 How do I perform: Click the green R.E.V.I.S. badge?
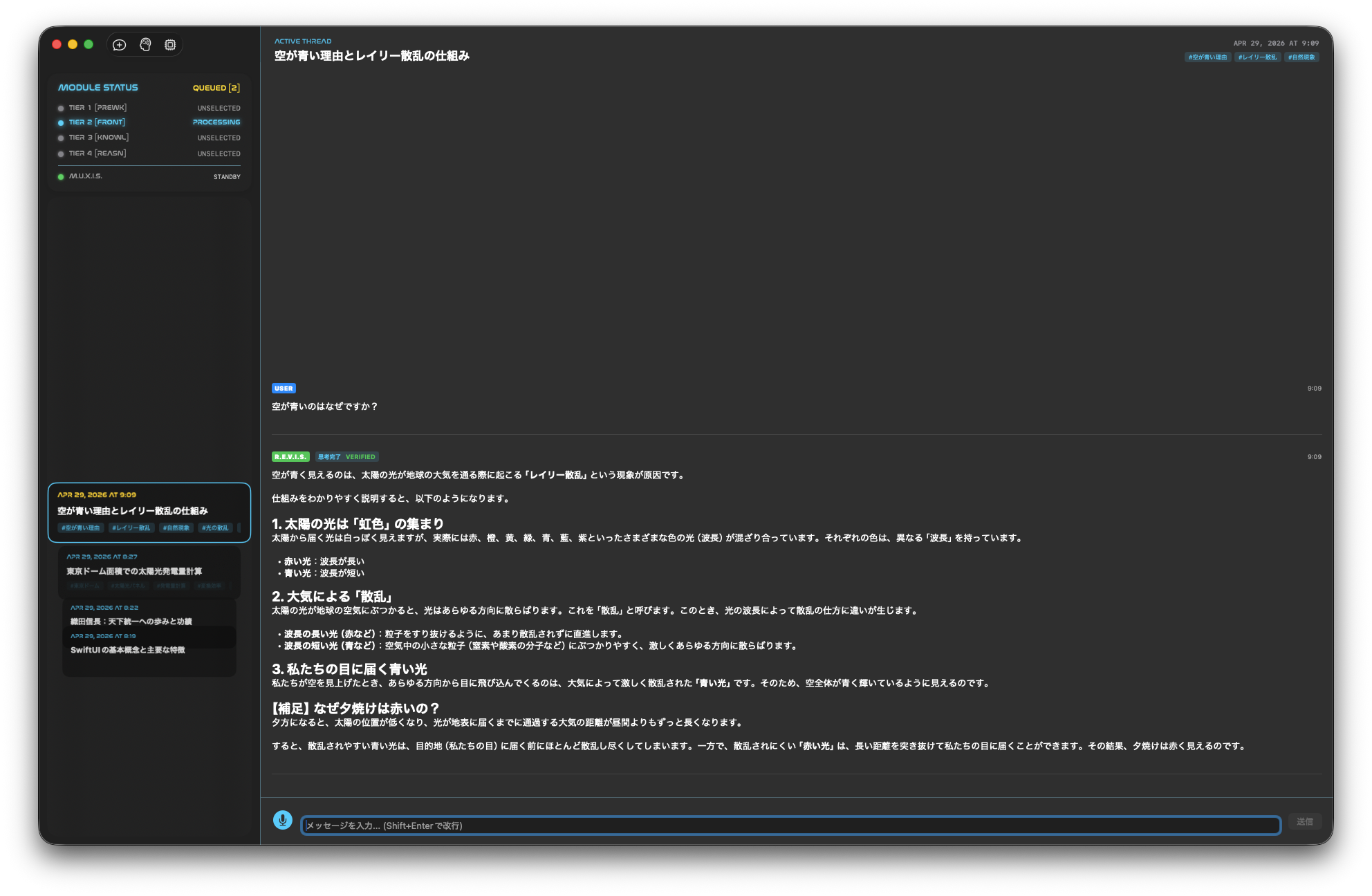coord(290,457)
